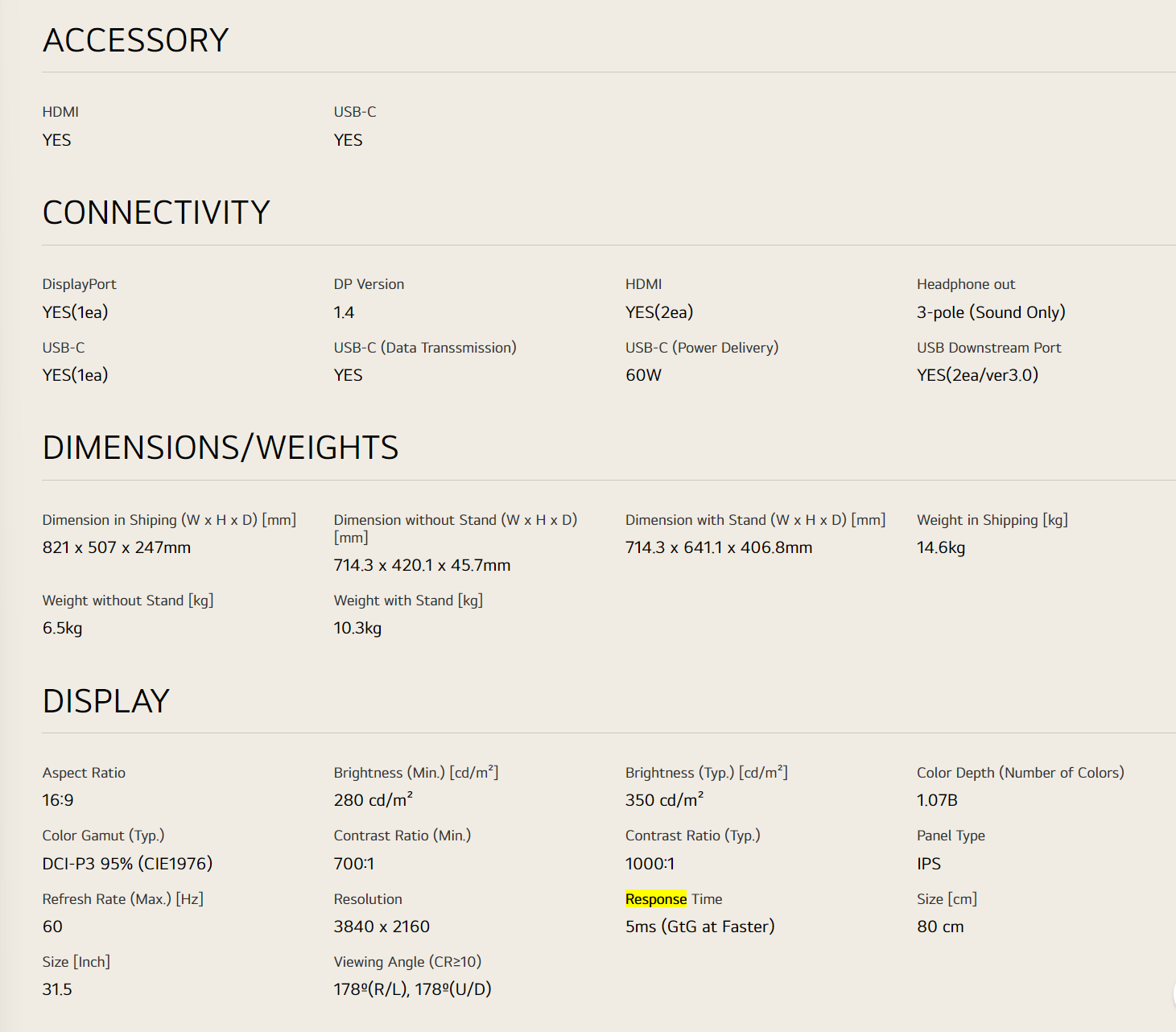Select the weight value "6.5kg"
Viewport: 1176px width, 1032px height.
coord(63,628)
